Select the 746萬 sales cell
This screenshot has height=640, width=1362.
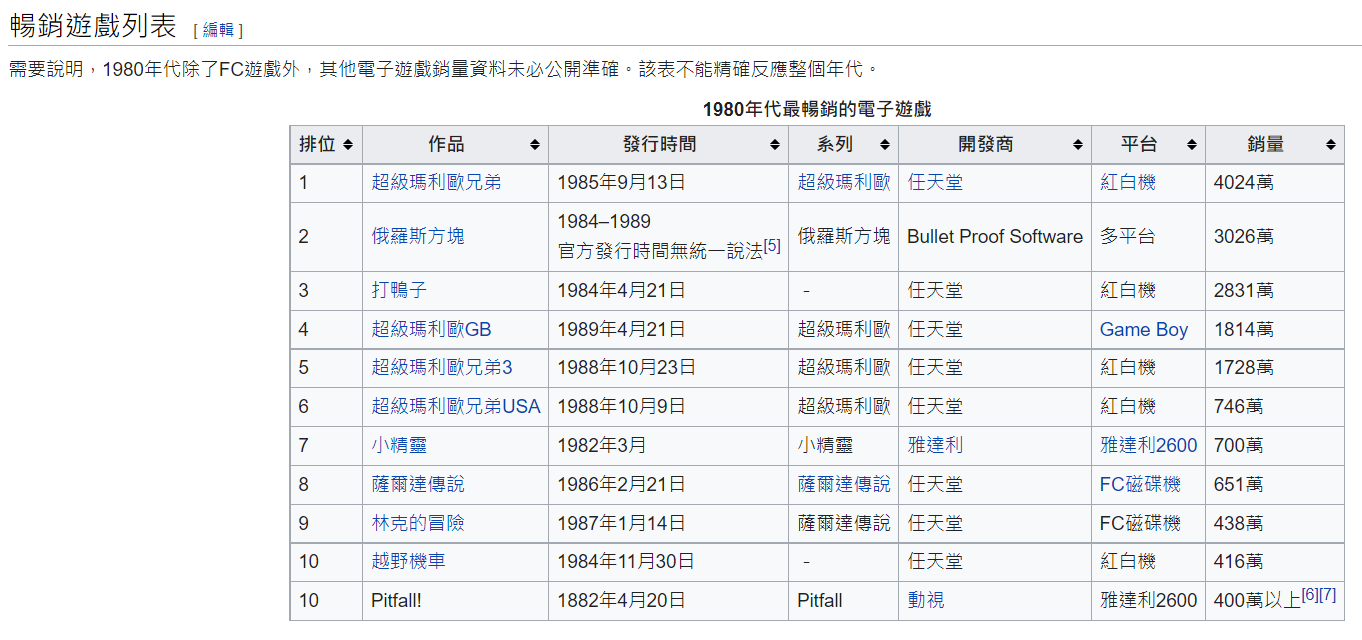click(x=1274, y=407)
